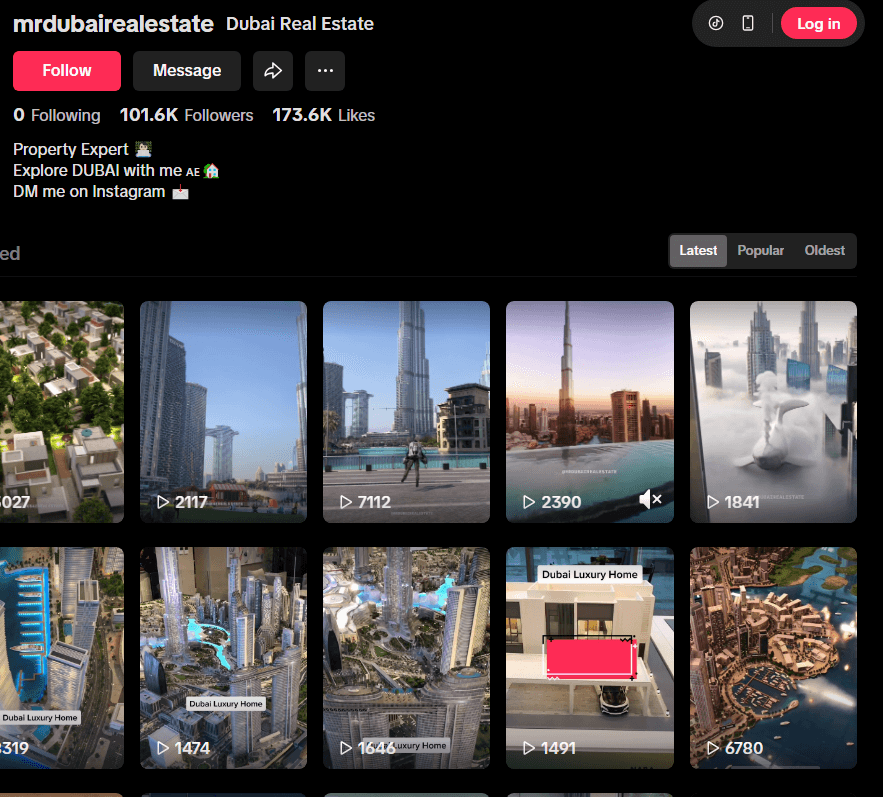Click the Property Expert bio line
883x797 pixels.
click(82, 149)
